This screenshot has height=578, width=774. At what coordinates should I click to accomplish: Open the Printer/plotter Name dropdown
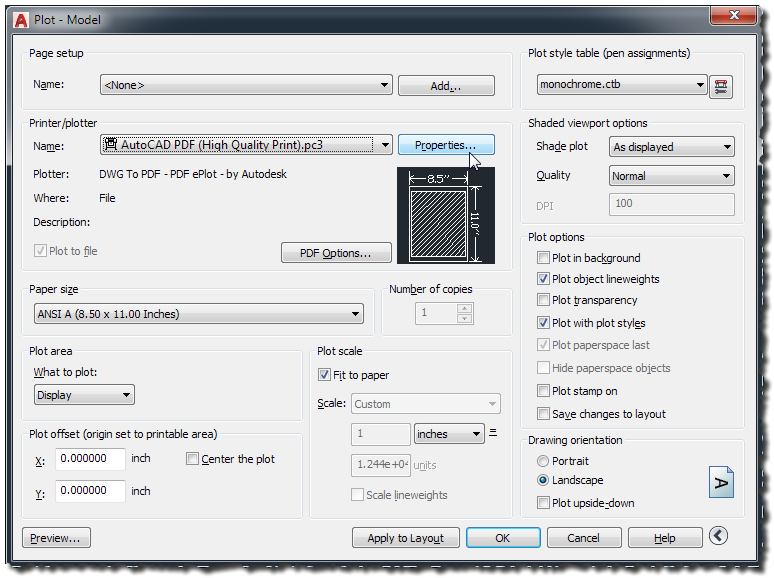[x=246, y=145]
